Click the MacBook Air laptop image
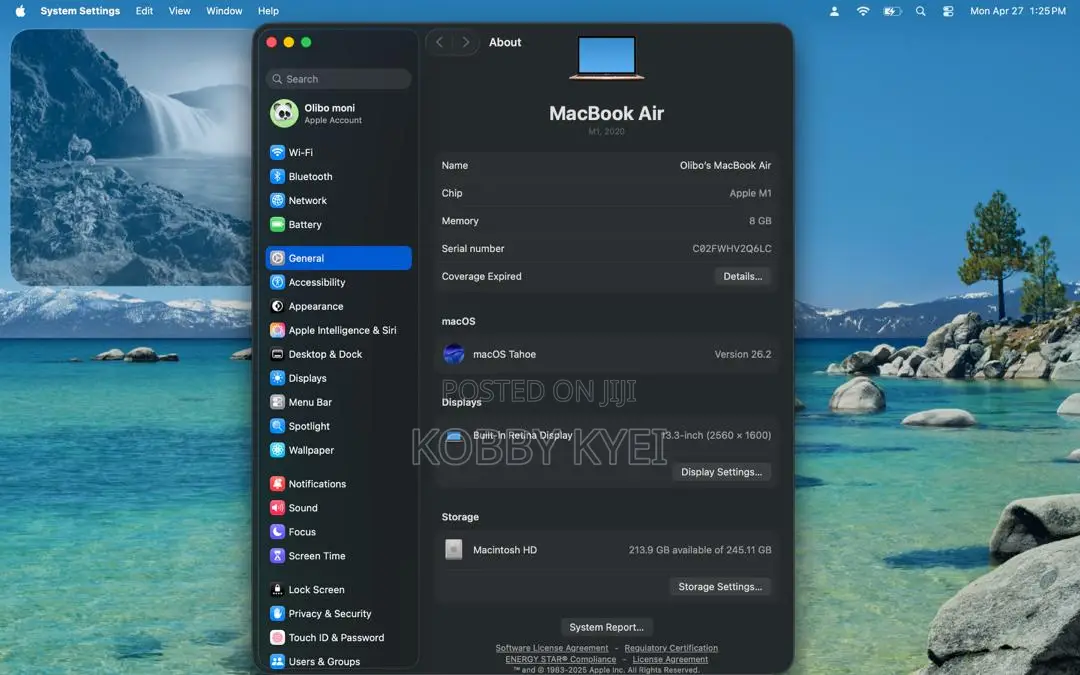This screenshot has height=675, width=1080. pos(606,58)
